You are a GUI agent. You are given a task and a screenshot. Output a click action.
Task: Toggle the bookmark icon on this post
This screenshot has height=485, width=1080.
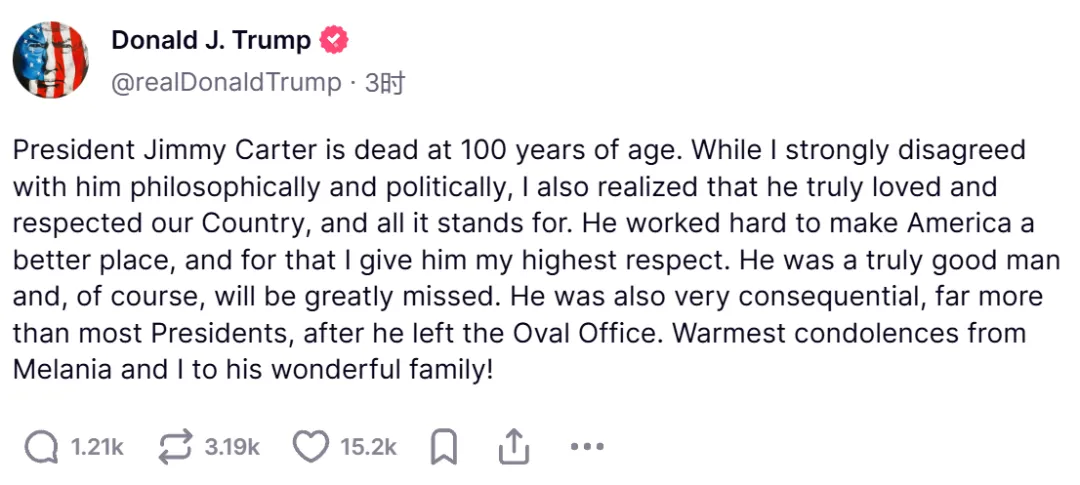coord(443,447)
